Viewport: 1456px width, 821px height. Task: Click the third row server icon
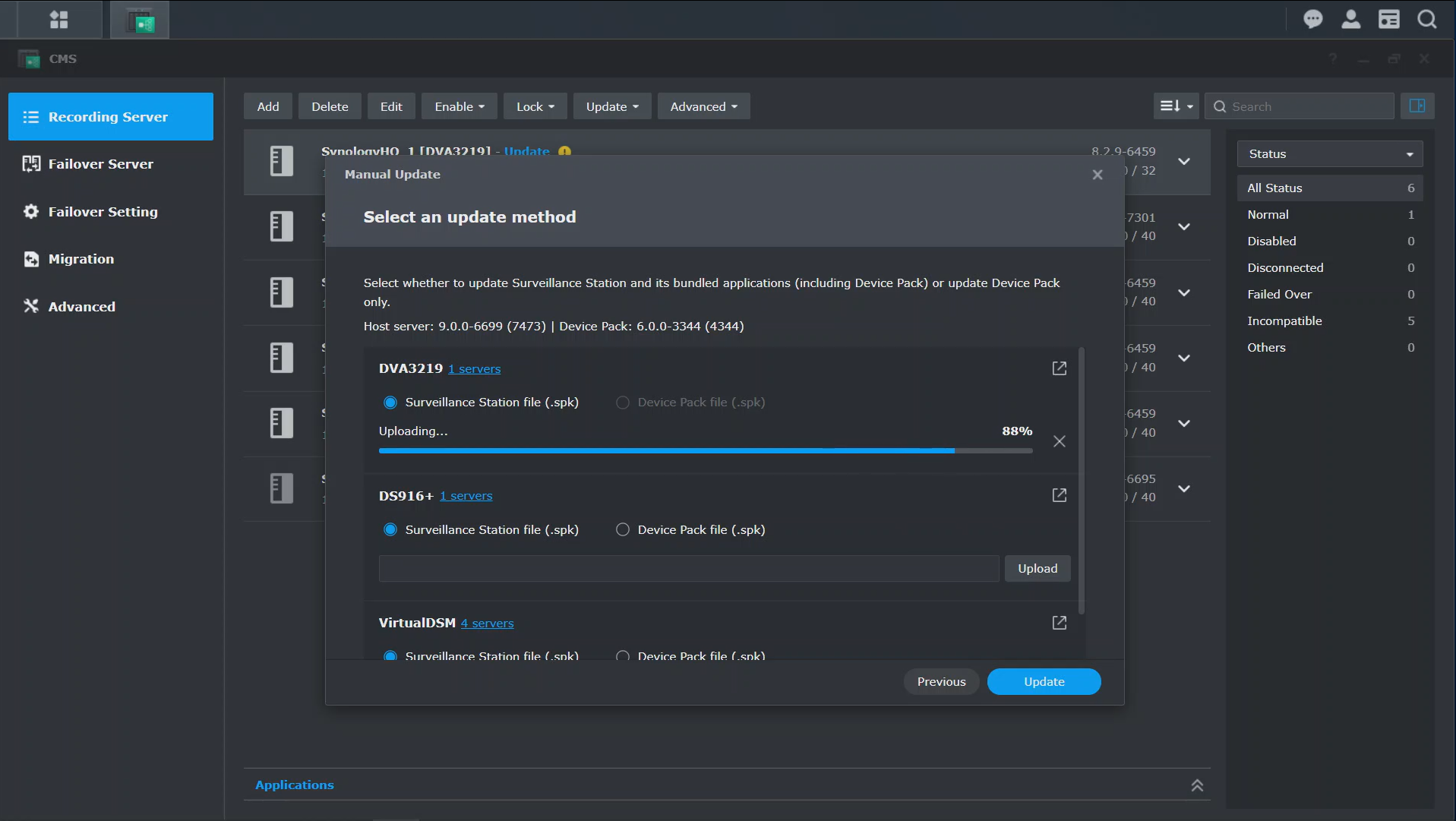(x=282, y=292)
